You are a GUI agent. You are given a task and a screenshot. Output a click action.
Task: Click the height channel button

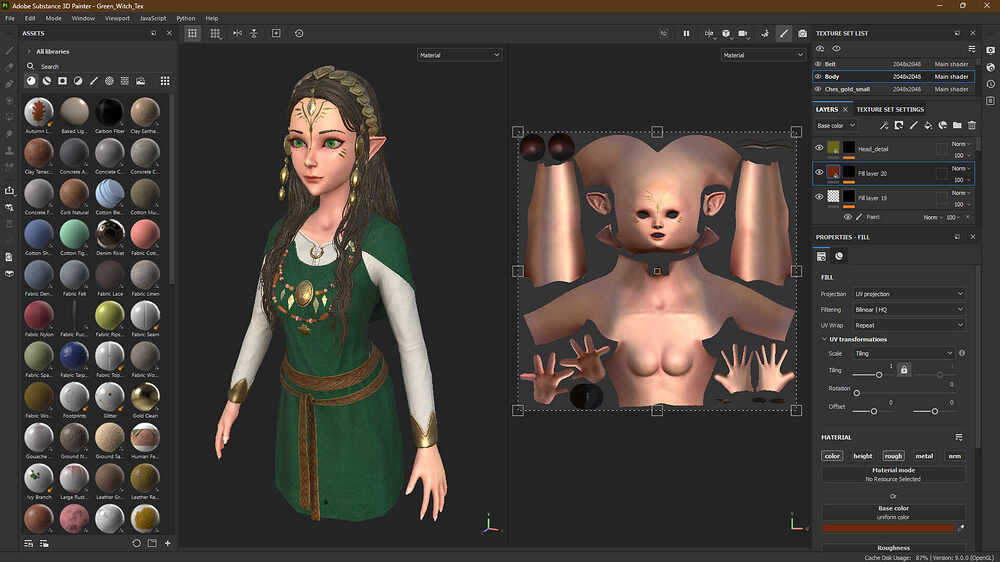(x=863, y=456)
